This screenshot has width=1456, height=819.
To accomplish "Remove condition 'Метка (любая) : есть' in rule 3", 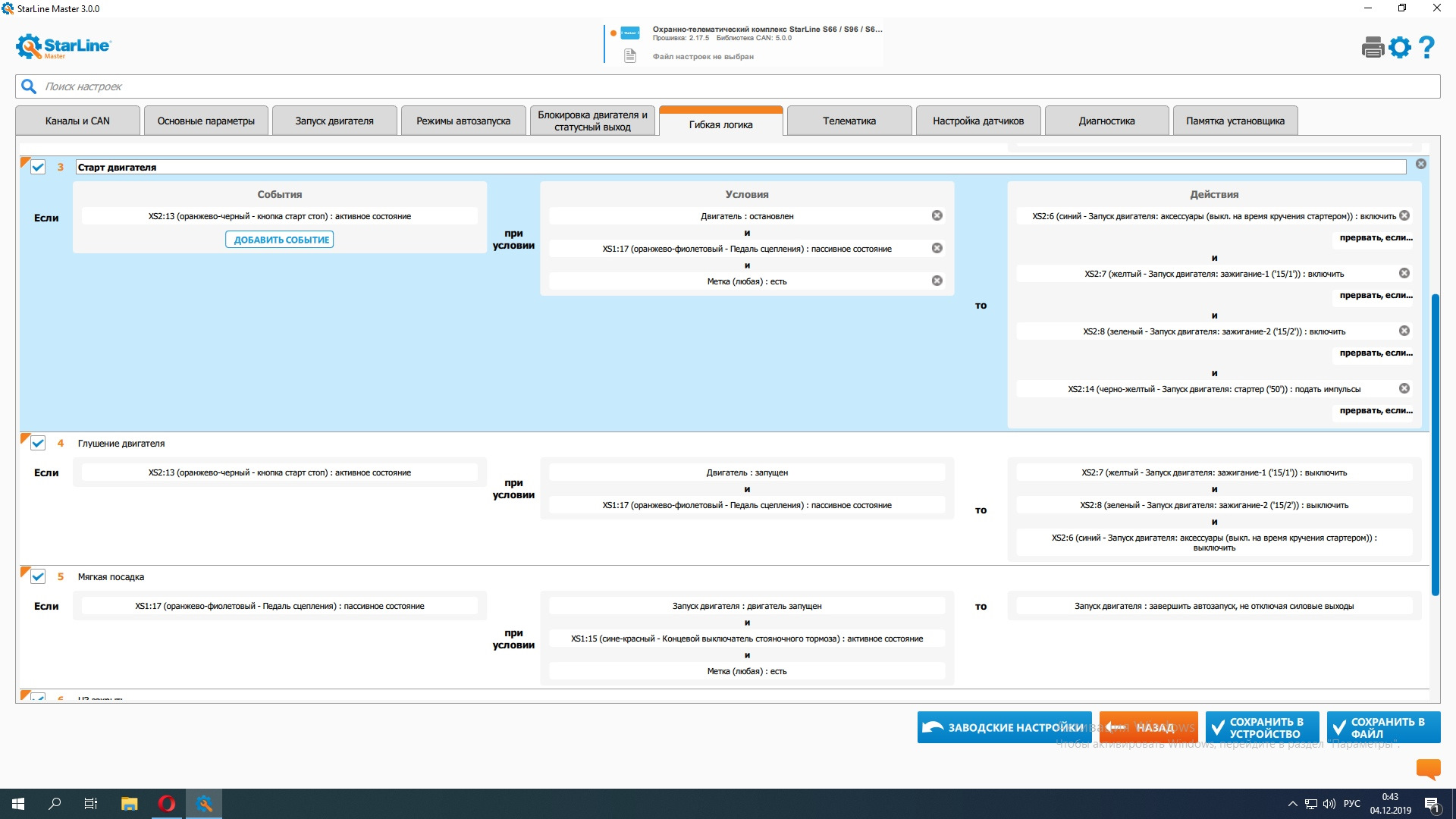I will pos(937,281).
